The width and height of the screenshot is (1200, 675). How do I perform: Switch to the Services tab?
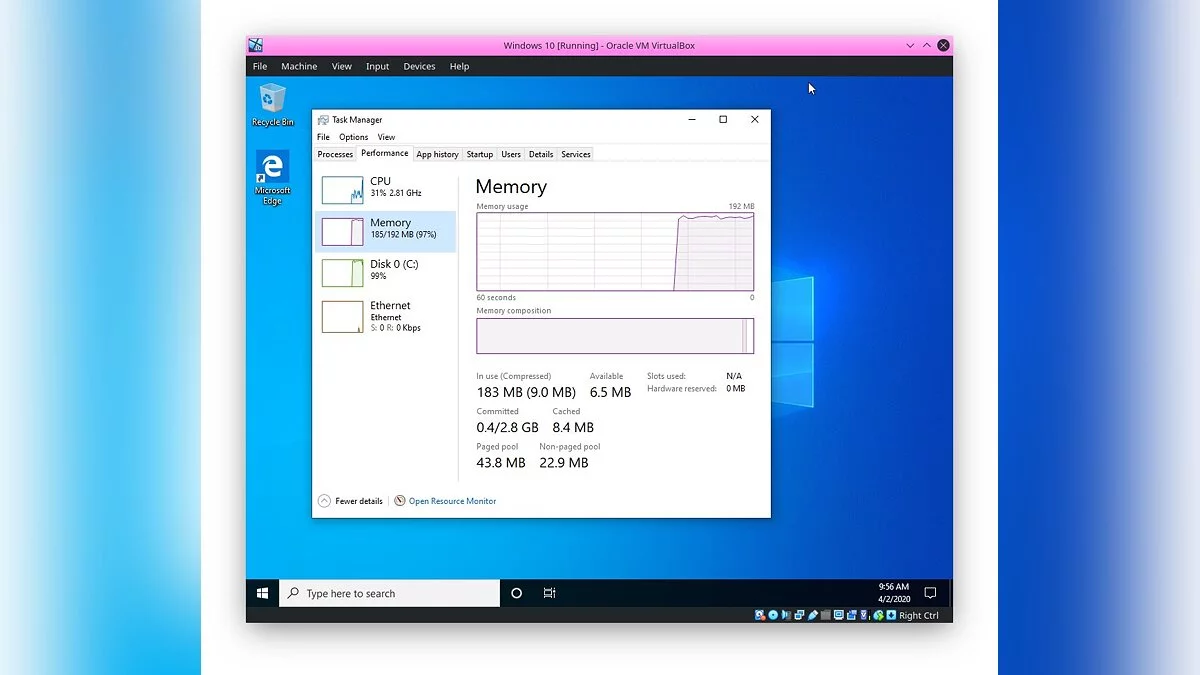(576, 154)
